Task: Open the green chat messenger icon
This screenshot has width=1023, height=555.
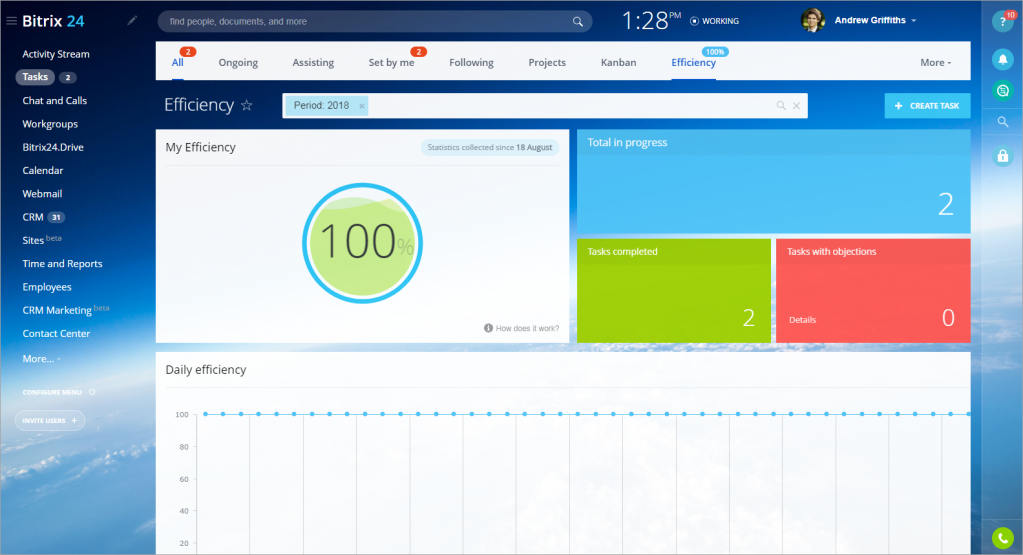Action: coord(1003,91)
